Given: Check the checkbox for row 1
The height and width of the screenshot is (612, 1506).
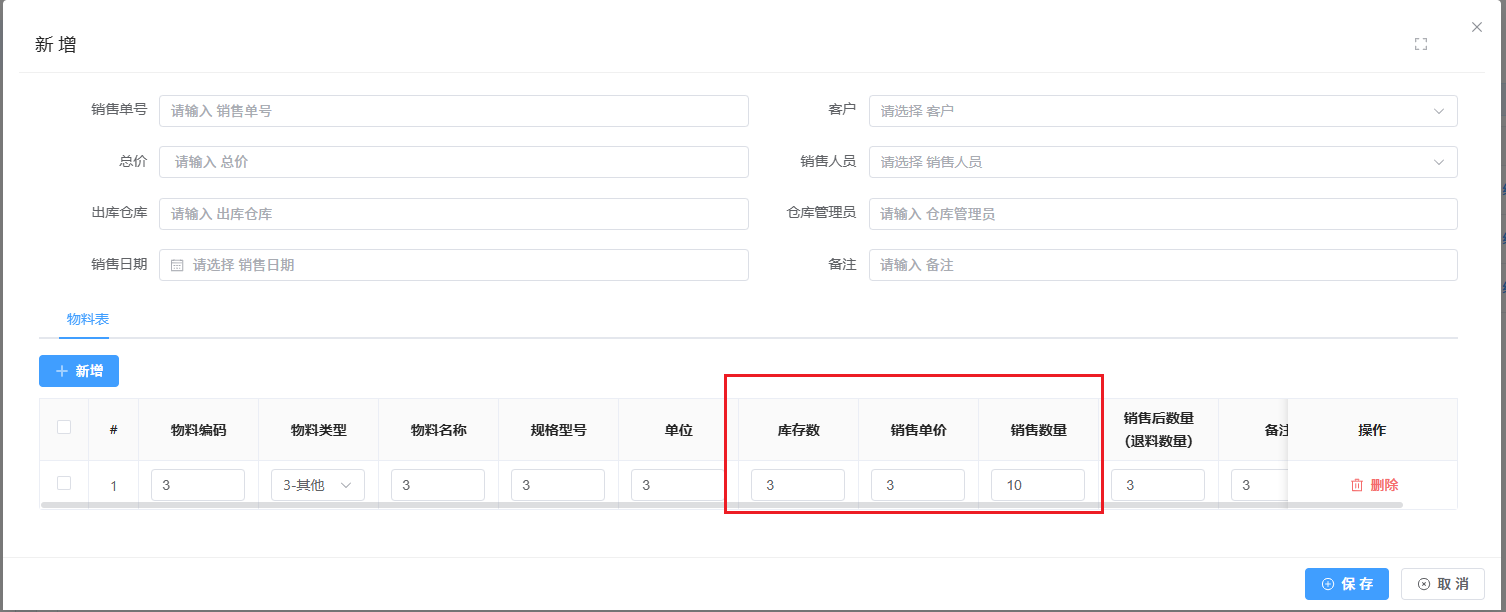Looking at the screenshot, I should click(x=64, y=483).
